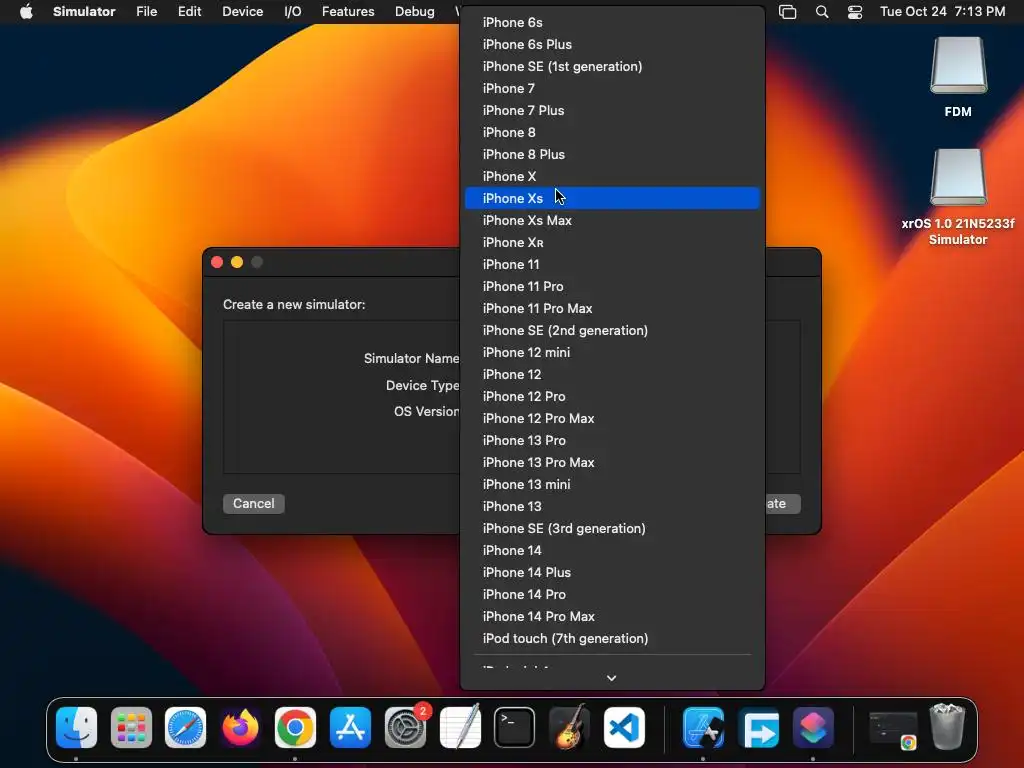Select the FDM drive on the desktop
This screenshot has width=1024, height=768.
click(x=958, y=77)
